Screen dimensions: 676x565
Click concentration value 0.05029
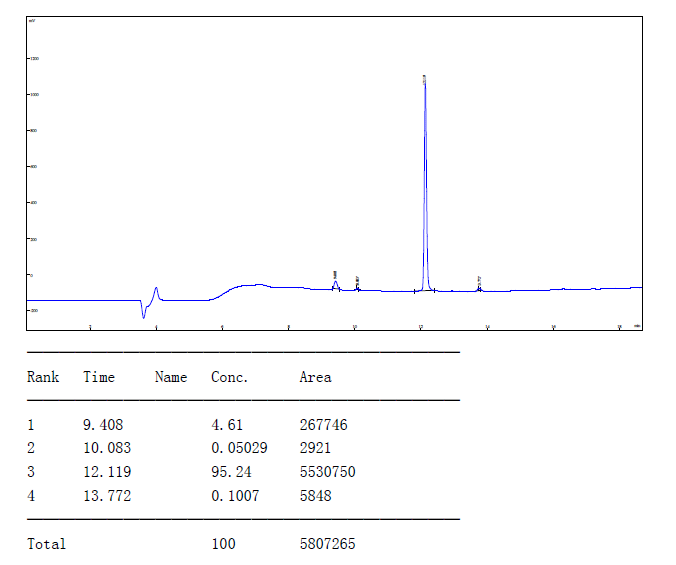tap(239, 448)
